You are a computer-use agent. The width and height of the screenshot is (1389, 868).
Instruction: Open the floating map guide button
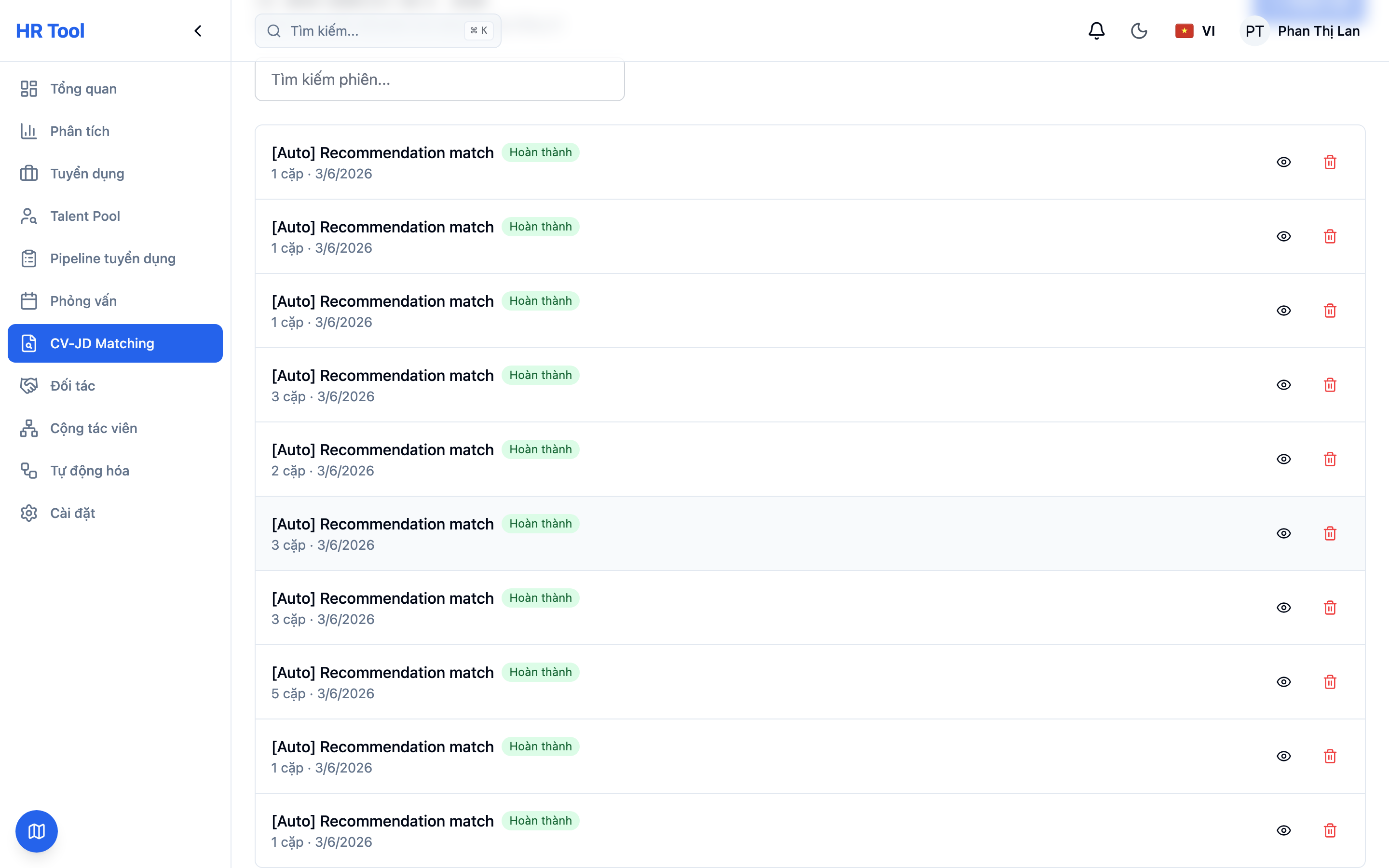point(36,831)
